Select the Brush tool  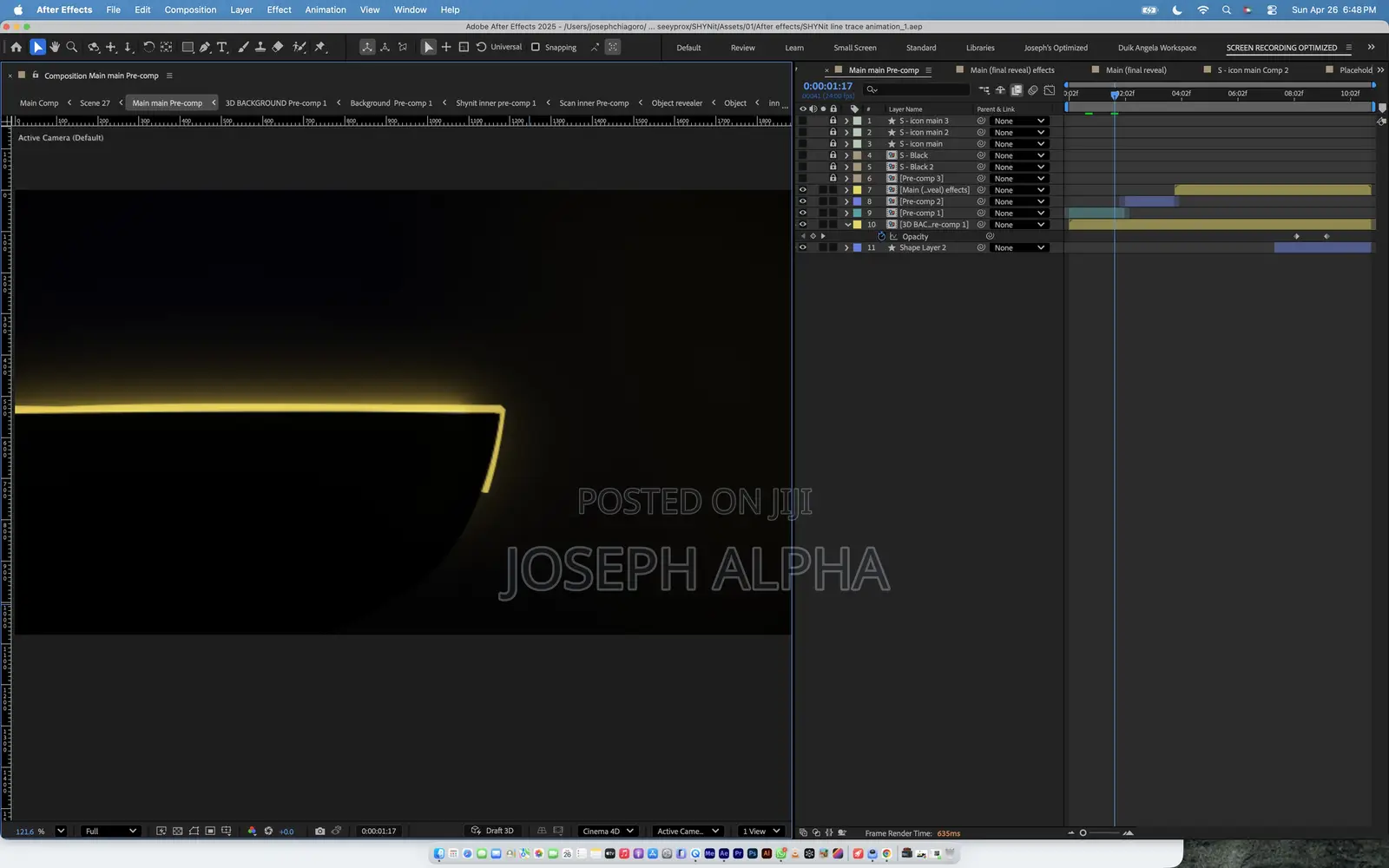coord(243,47)
